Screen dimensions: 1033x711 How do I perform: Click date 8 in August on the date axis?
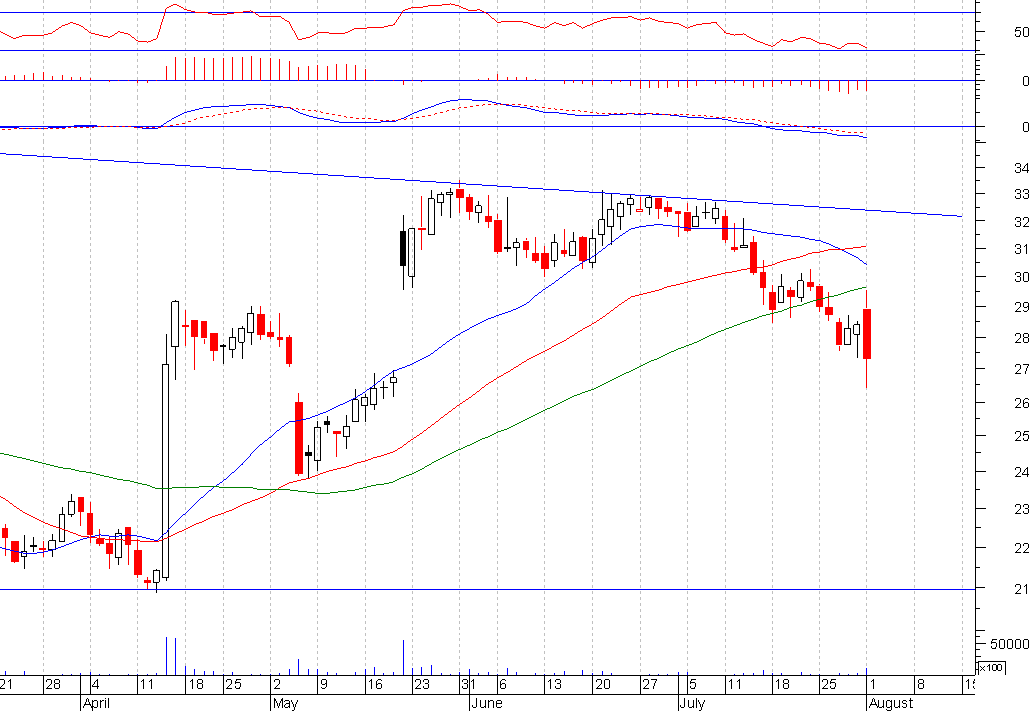[x=920, y=684]
